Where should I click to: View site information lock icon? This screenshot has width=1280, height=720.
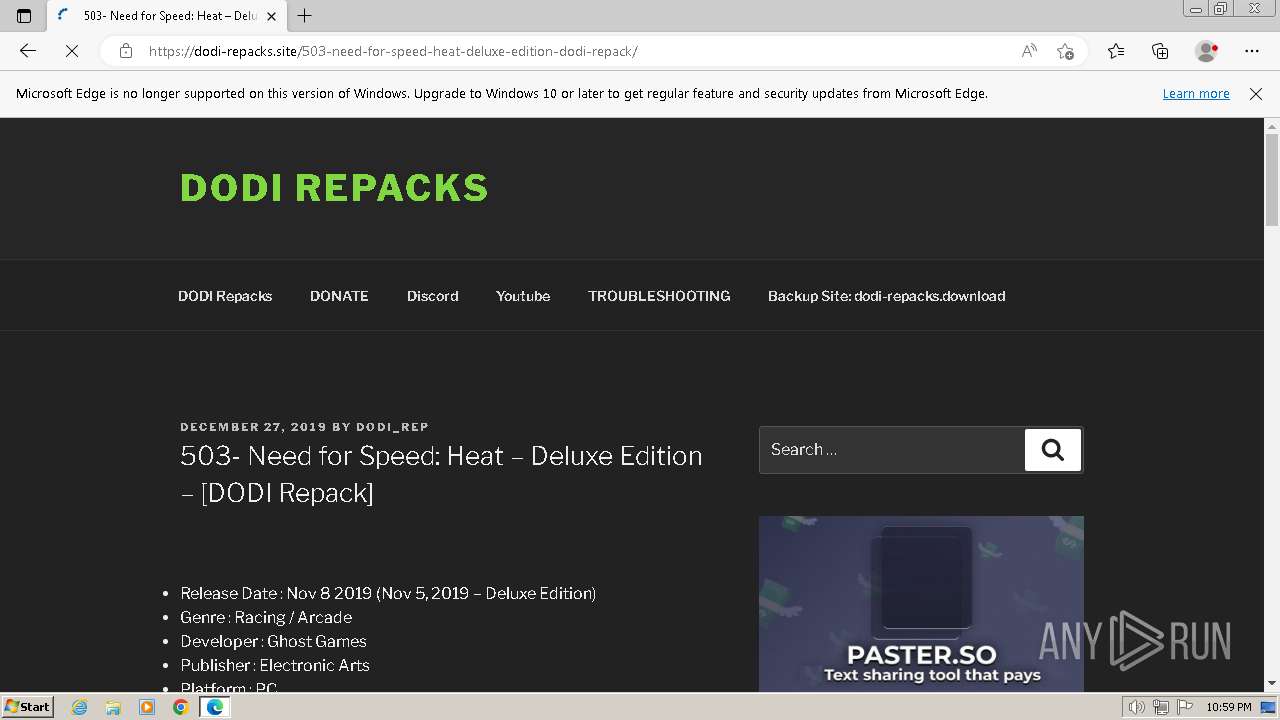pos(126,51)
